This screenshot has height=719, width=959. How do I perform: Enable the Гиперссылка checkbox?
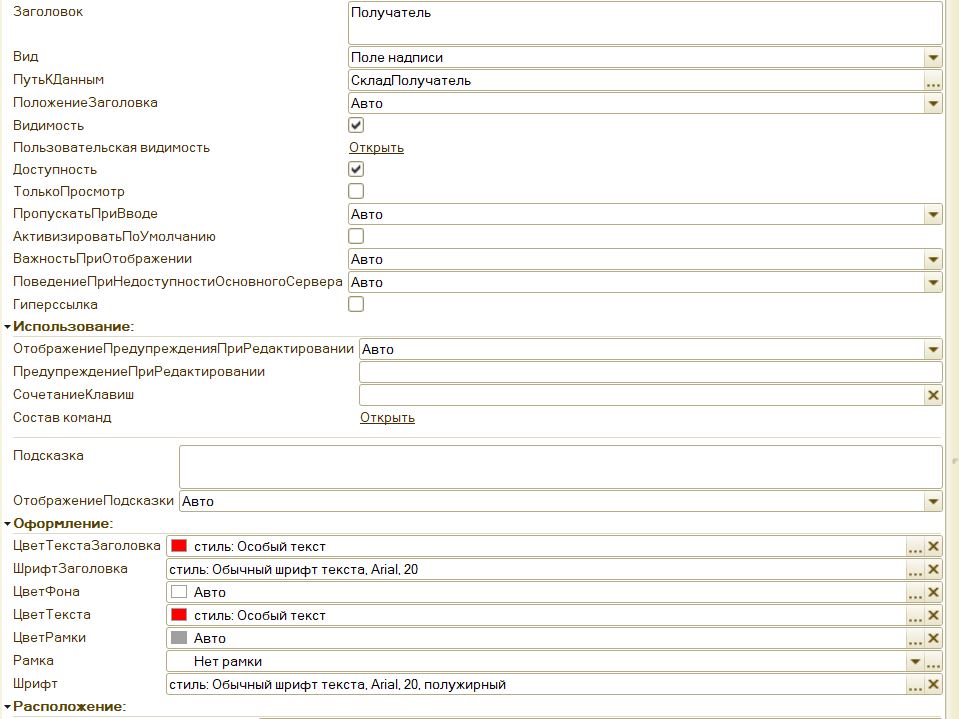356,304
